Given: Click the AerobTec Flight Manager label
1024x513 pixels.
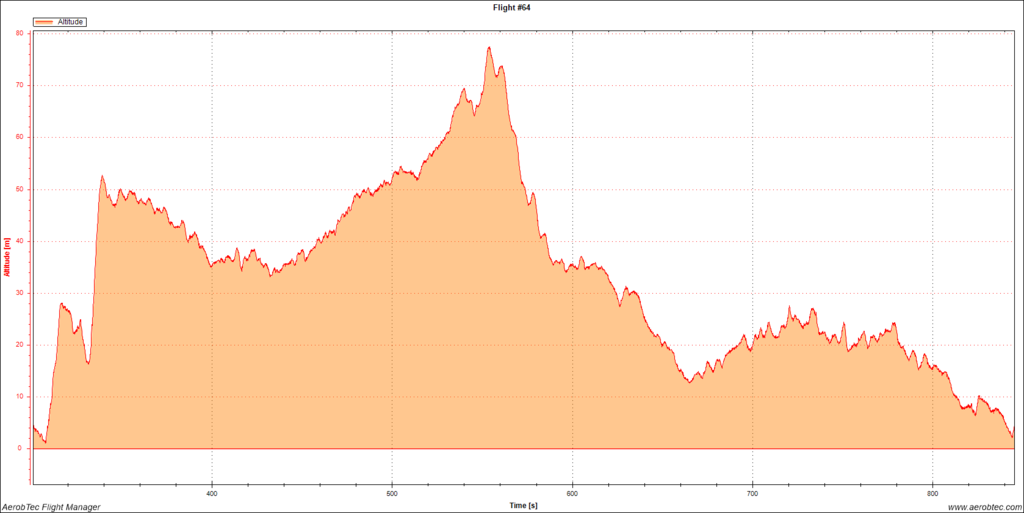Looking at the screenshot, I should 50,507.
